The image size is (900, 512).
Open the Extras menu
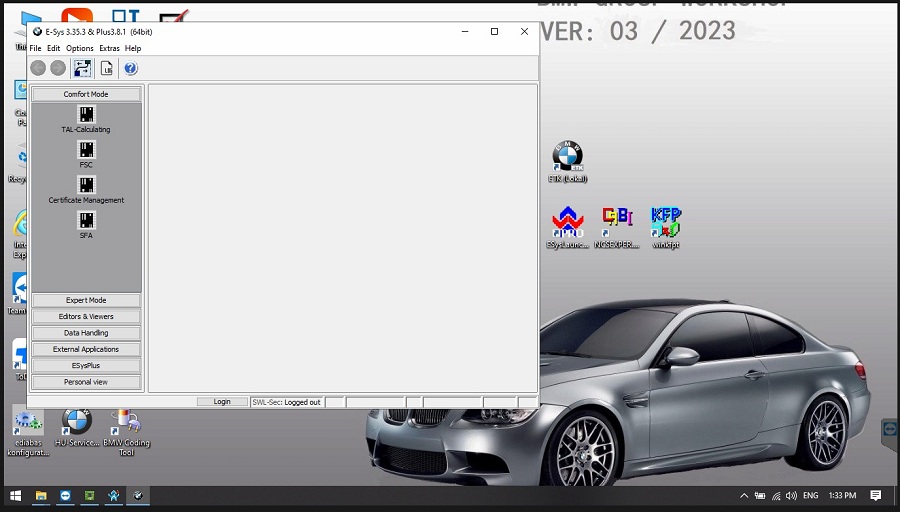pyautogui.click(x=109, y=48)
